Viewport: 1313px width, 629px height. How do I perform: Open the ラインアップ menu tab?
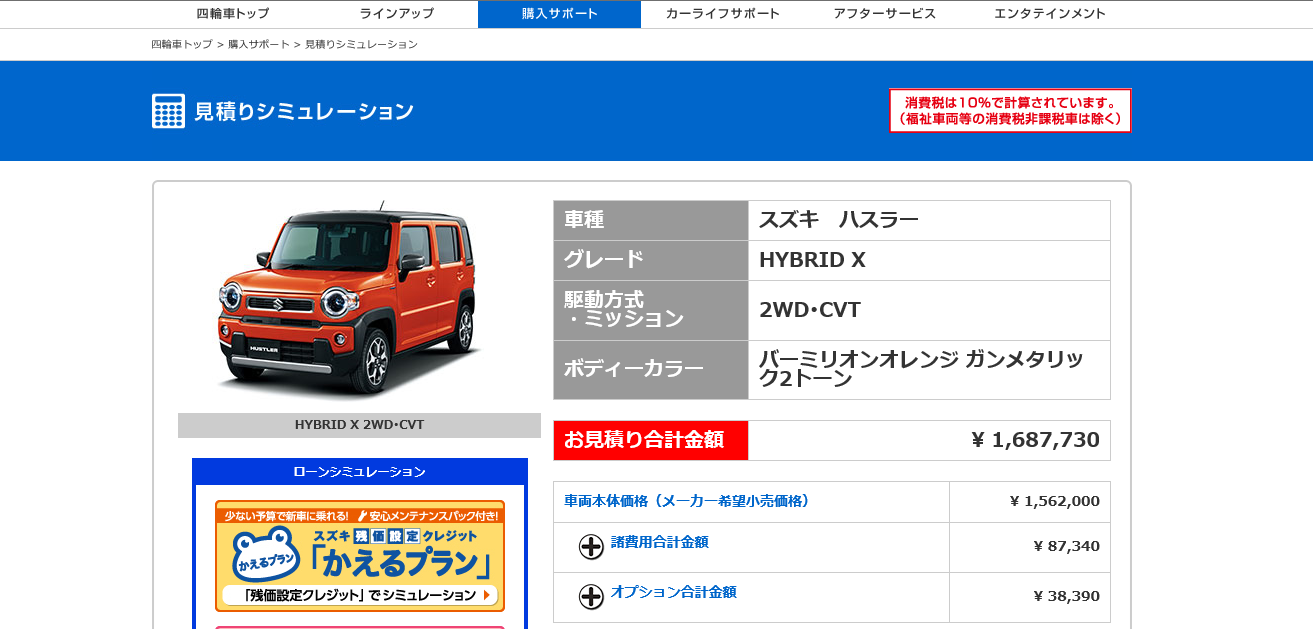[x=397, y=14]
